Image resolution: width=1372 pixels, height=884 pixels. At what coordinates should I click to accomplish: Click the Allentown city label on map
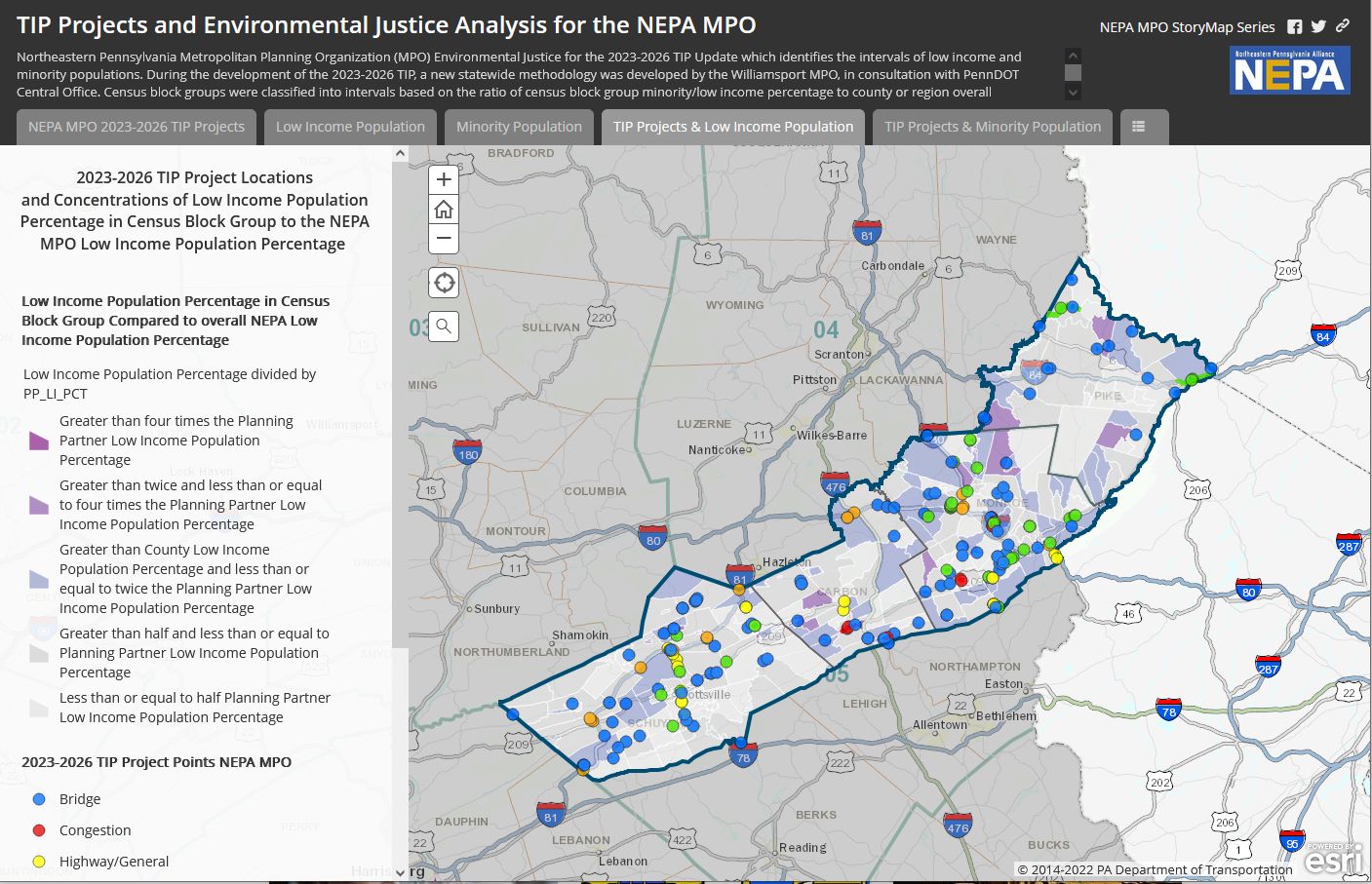940,725
